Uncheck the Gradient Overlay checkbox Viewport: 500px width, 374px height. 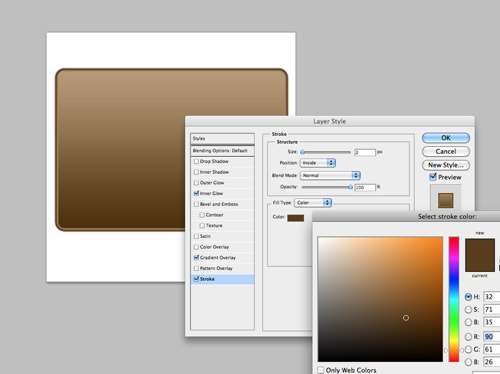pos(196,258)
